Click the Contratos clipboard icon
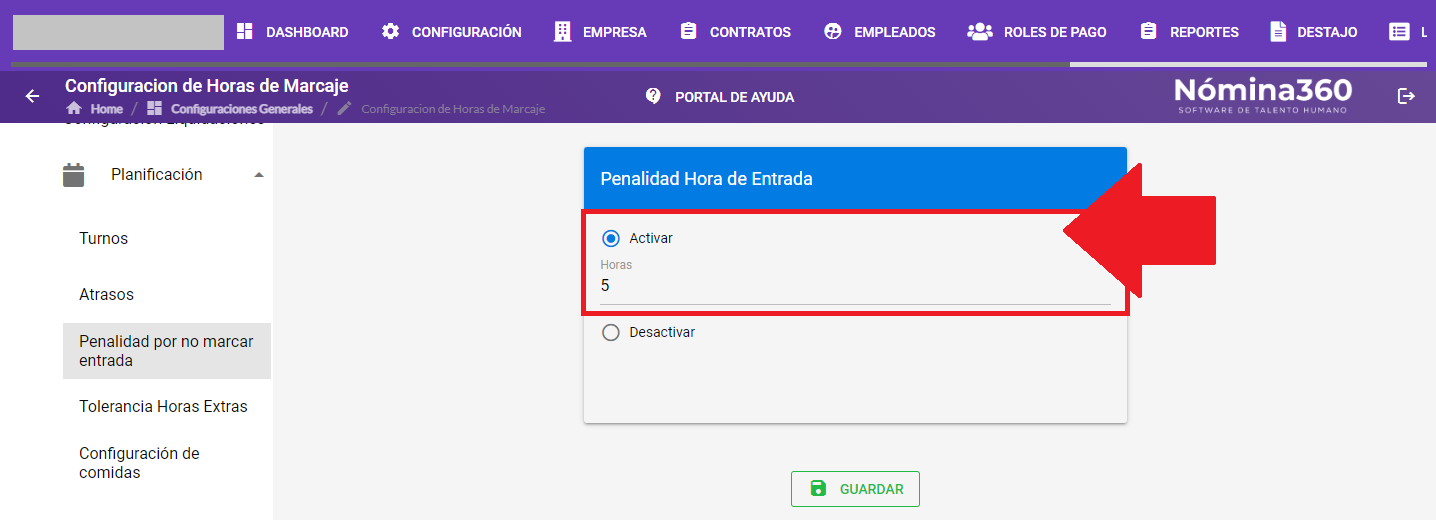This screenshot has width=1436, height=520. 688,32
